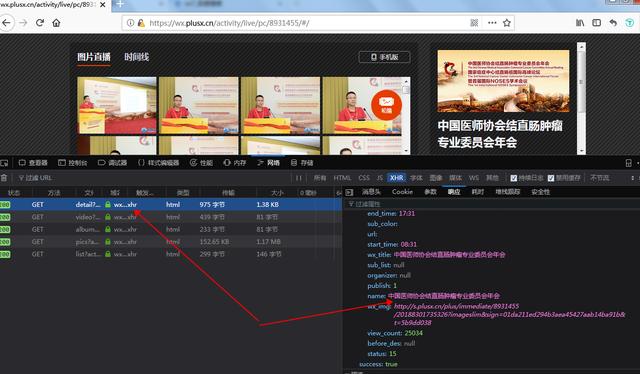640x374 pixels.
Task: Enable the 所有 all-requests filter
Action: tap(320, 178)
